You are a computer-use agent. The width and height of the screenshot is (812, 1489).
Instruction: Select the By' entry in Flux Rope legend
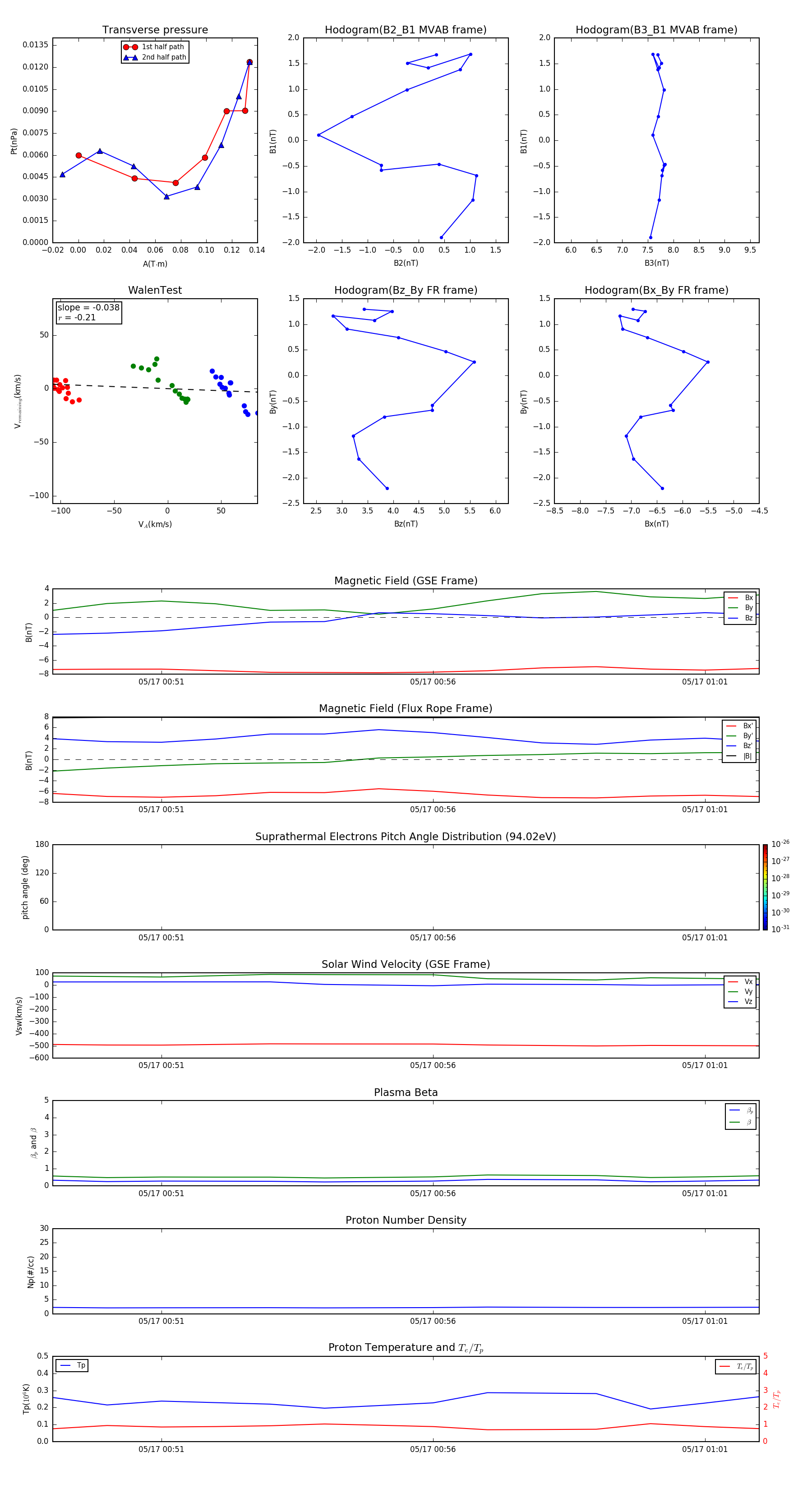tap(739, 736)
